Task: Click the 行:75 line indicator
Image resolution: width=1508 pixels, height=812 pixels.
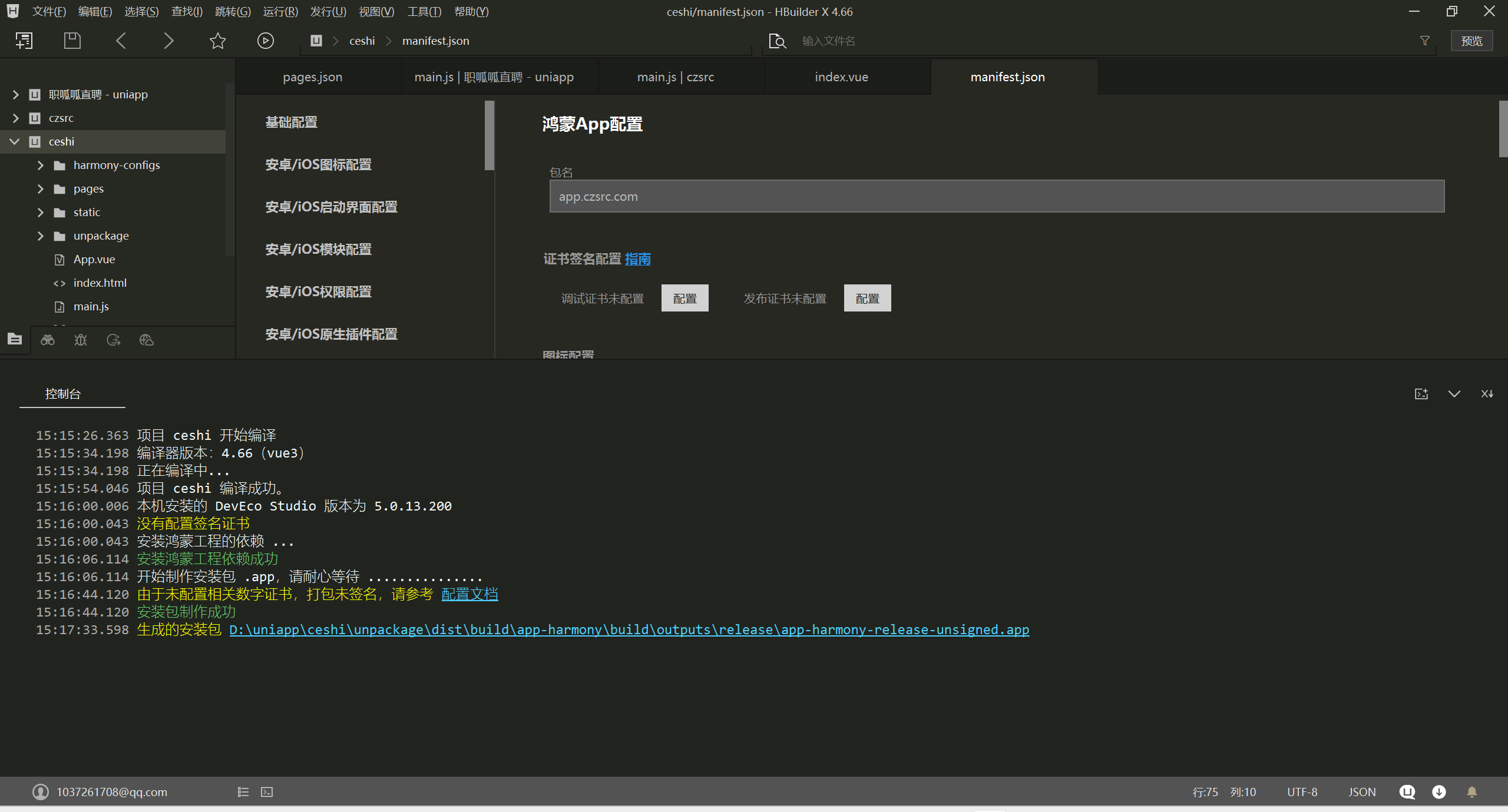Action: coord(1205,792)
